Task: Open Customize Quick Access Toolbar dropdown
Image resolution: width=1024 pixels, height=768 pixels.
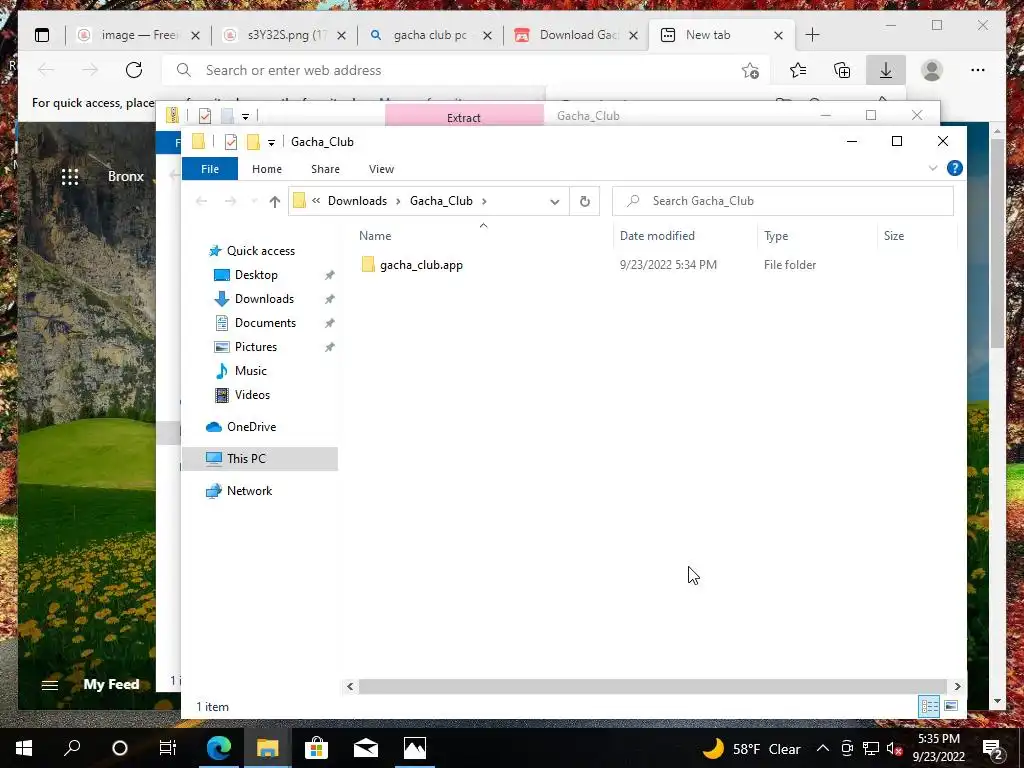Action: 271,142
